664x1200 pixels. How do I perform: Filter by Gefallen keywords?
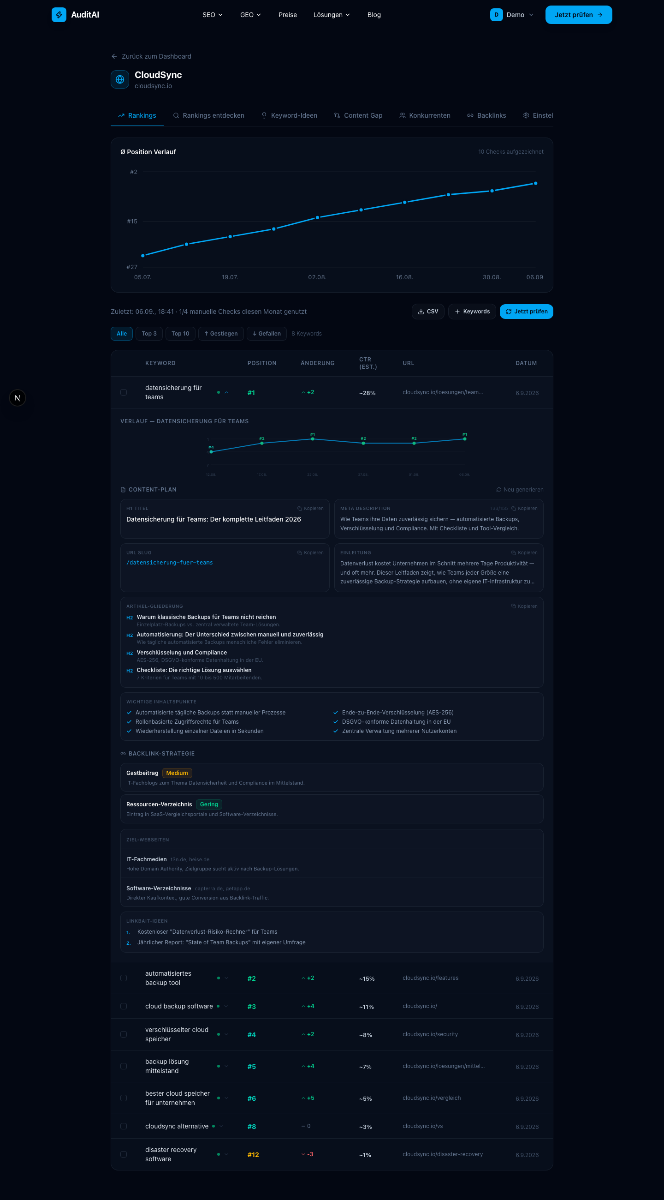pyautogui.click(x=266, y=333)
